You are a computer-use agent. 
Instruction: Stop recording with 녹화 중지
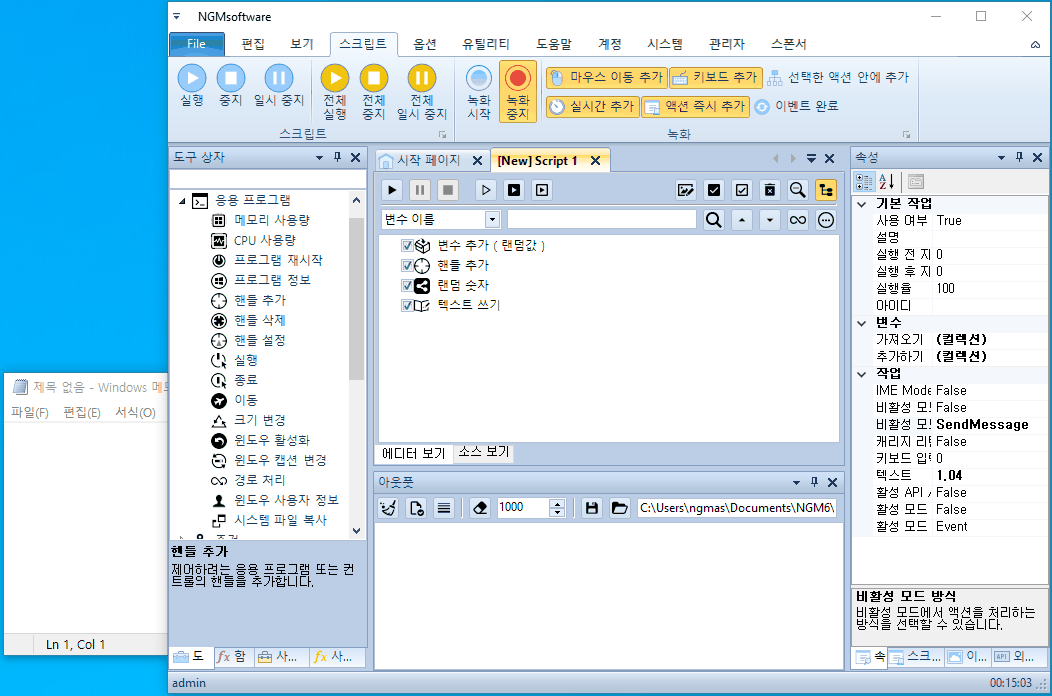[x=518, y=92]
